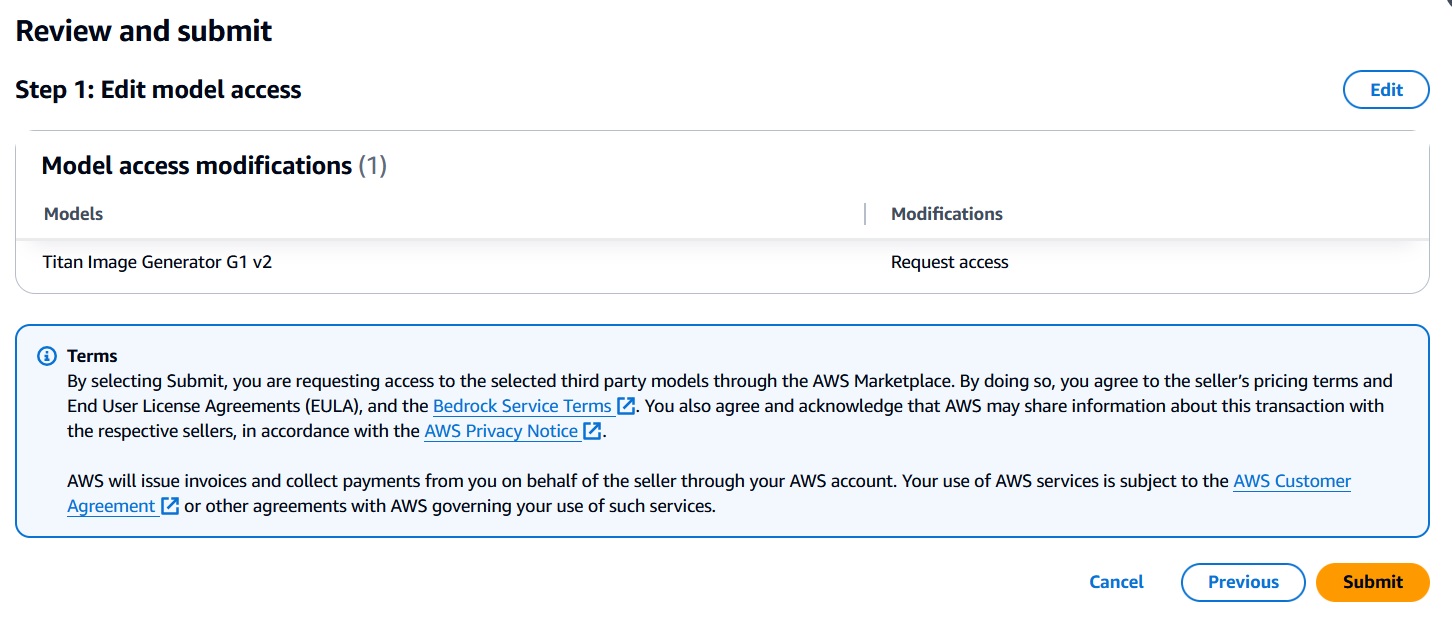Open the AWS Customer Agreement link
The height and width of the screenshot is (634, 1452).
coord(1291,481)
